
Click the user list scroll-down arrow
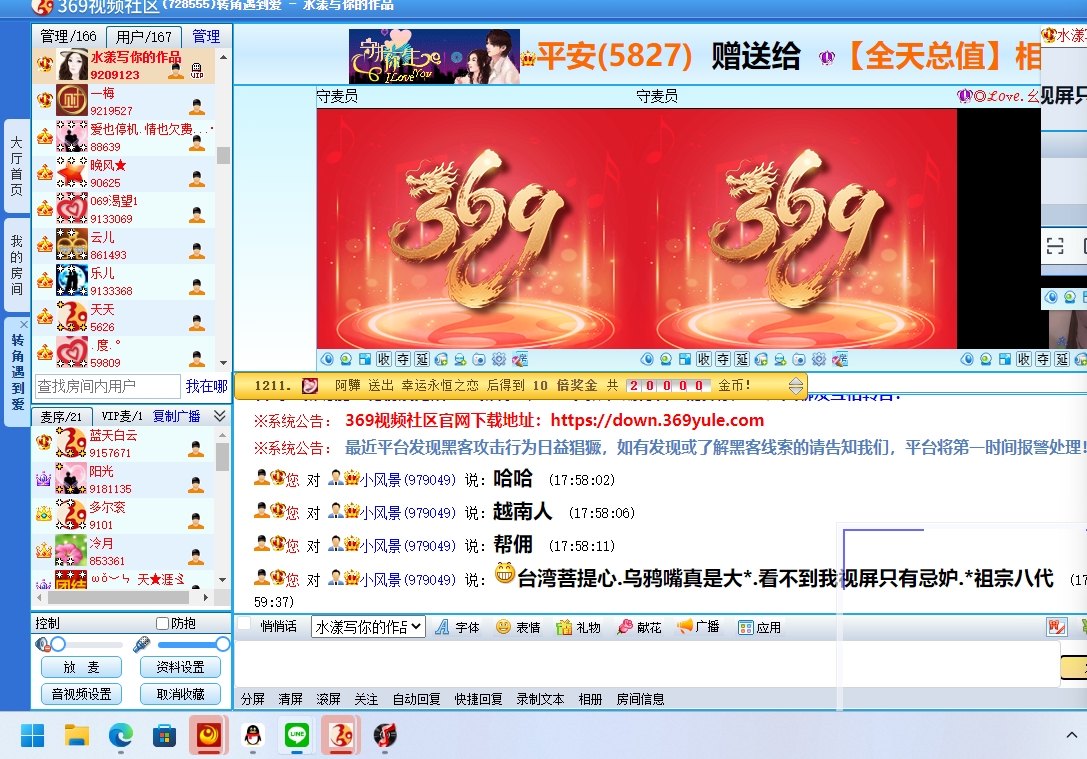pyautogui.click(x=223, y=363)
